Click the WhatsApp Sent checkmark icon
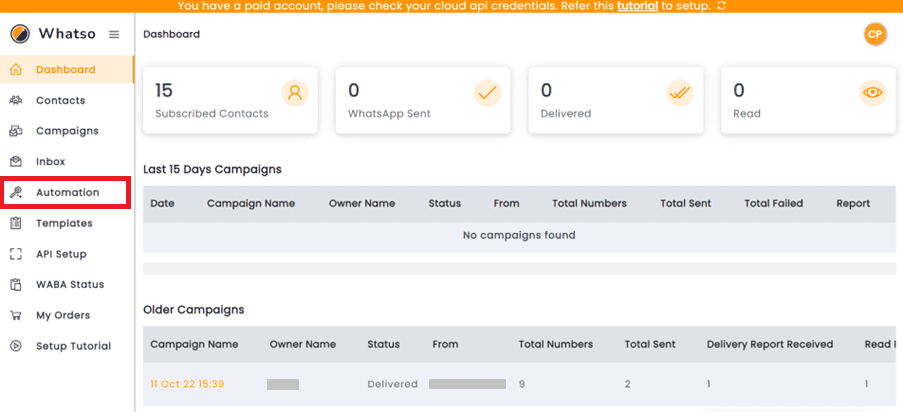 pyautogui.click(x=487, y=93)
